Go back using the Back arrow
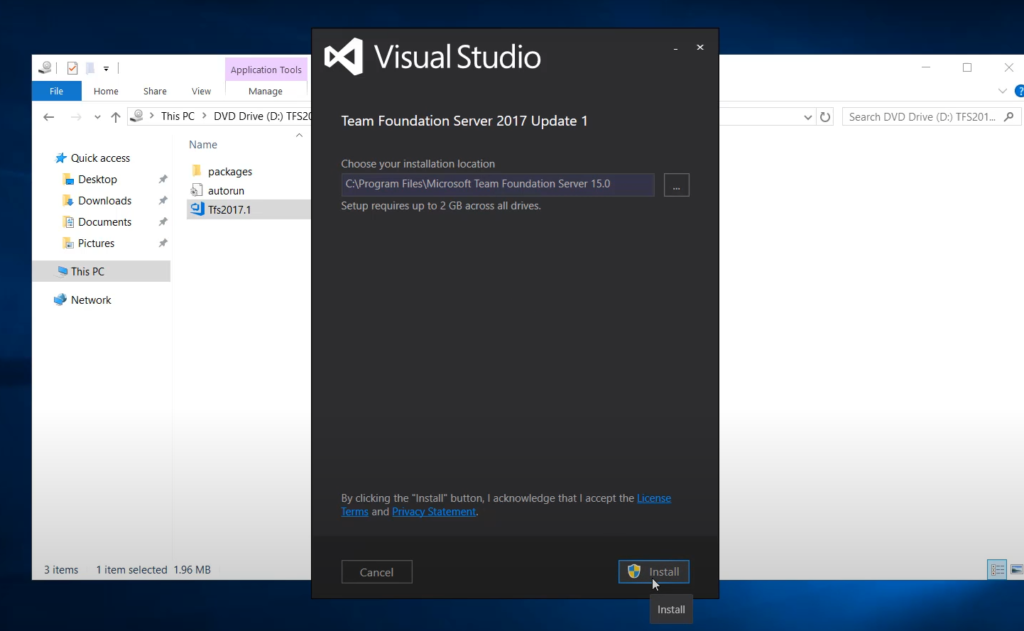1024x631 pixels. 49,117
